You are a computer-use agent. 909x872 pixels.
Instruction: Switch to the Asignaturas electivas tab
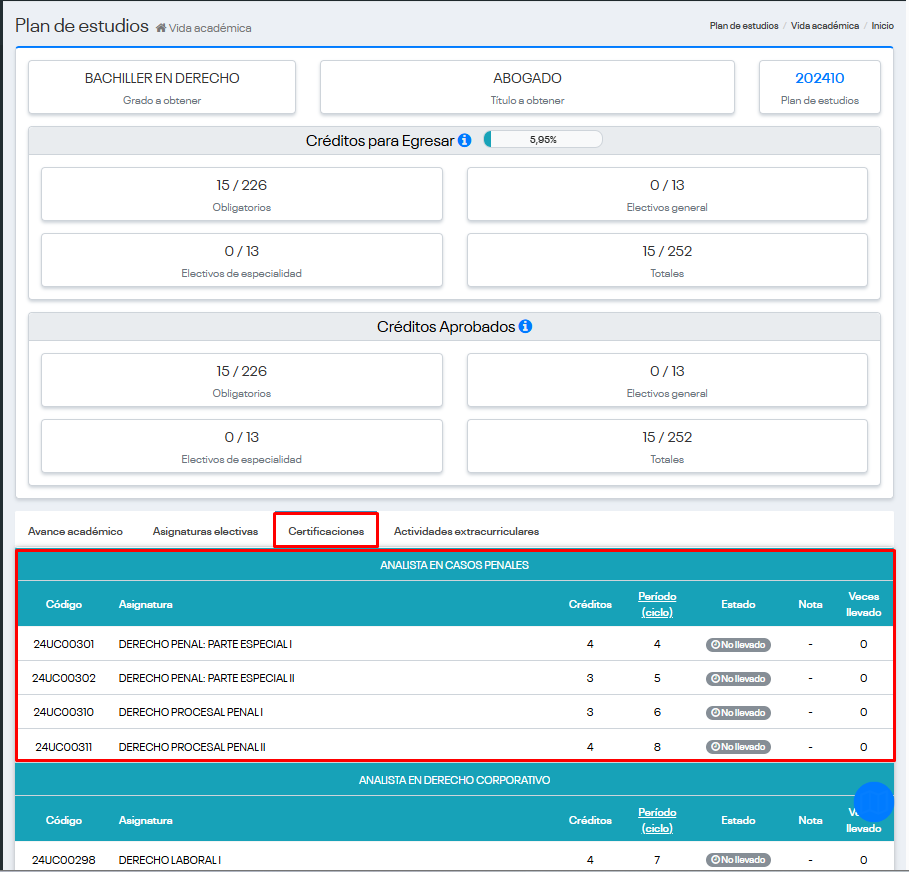point(205,531)
